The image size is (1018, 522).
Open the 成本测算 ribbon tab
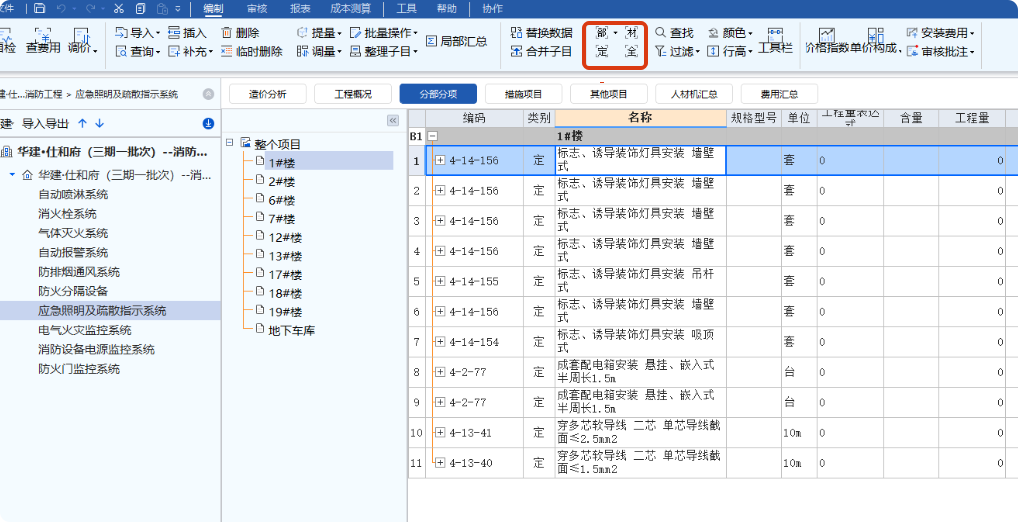[x=351, y=9]
